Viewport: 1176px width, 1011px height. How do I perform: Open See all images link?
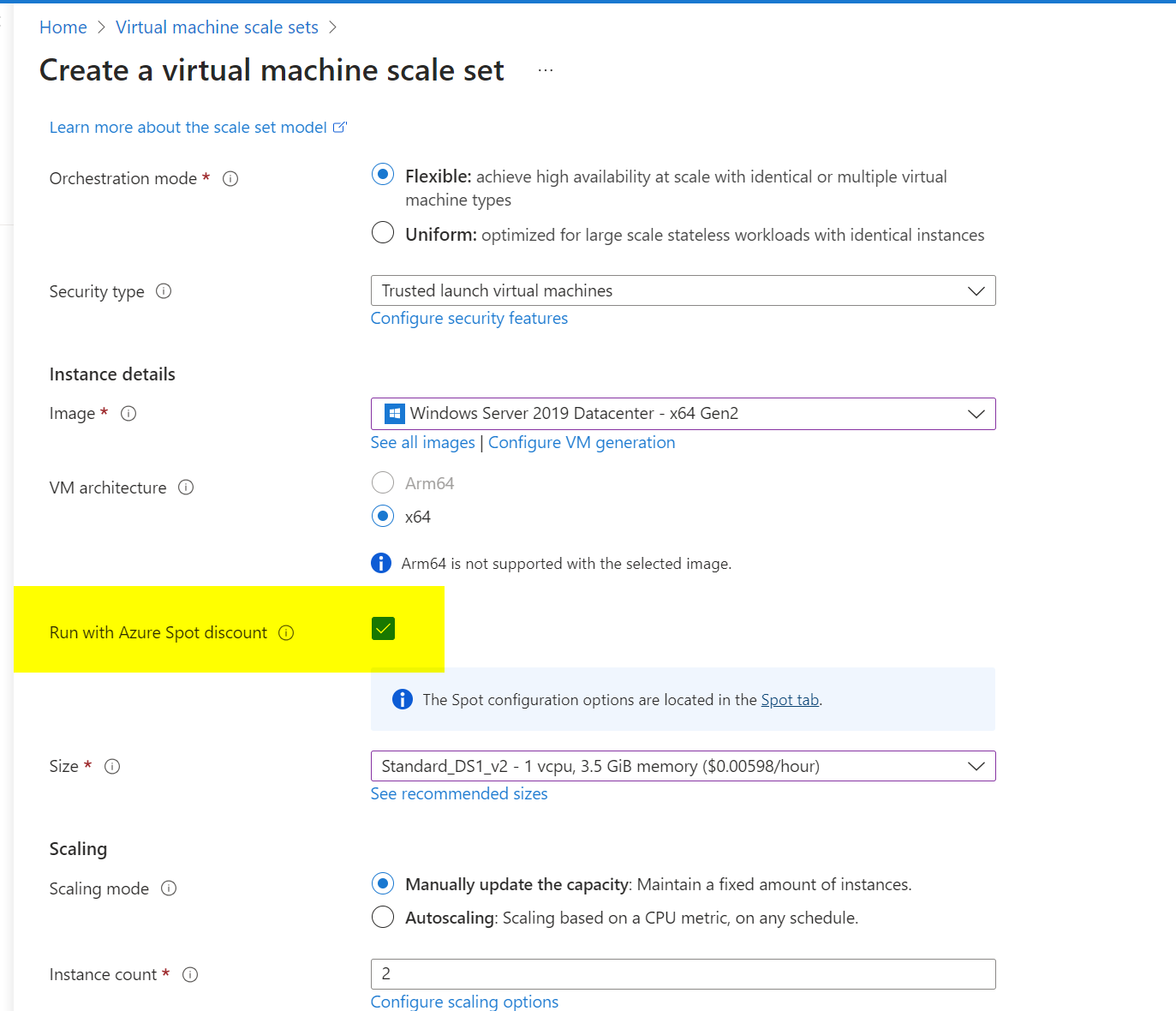click(x=423, y=443)
